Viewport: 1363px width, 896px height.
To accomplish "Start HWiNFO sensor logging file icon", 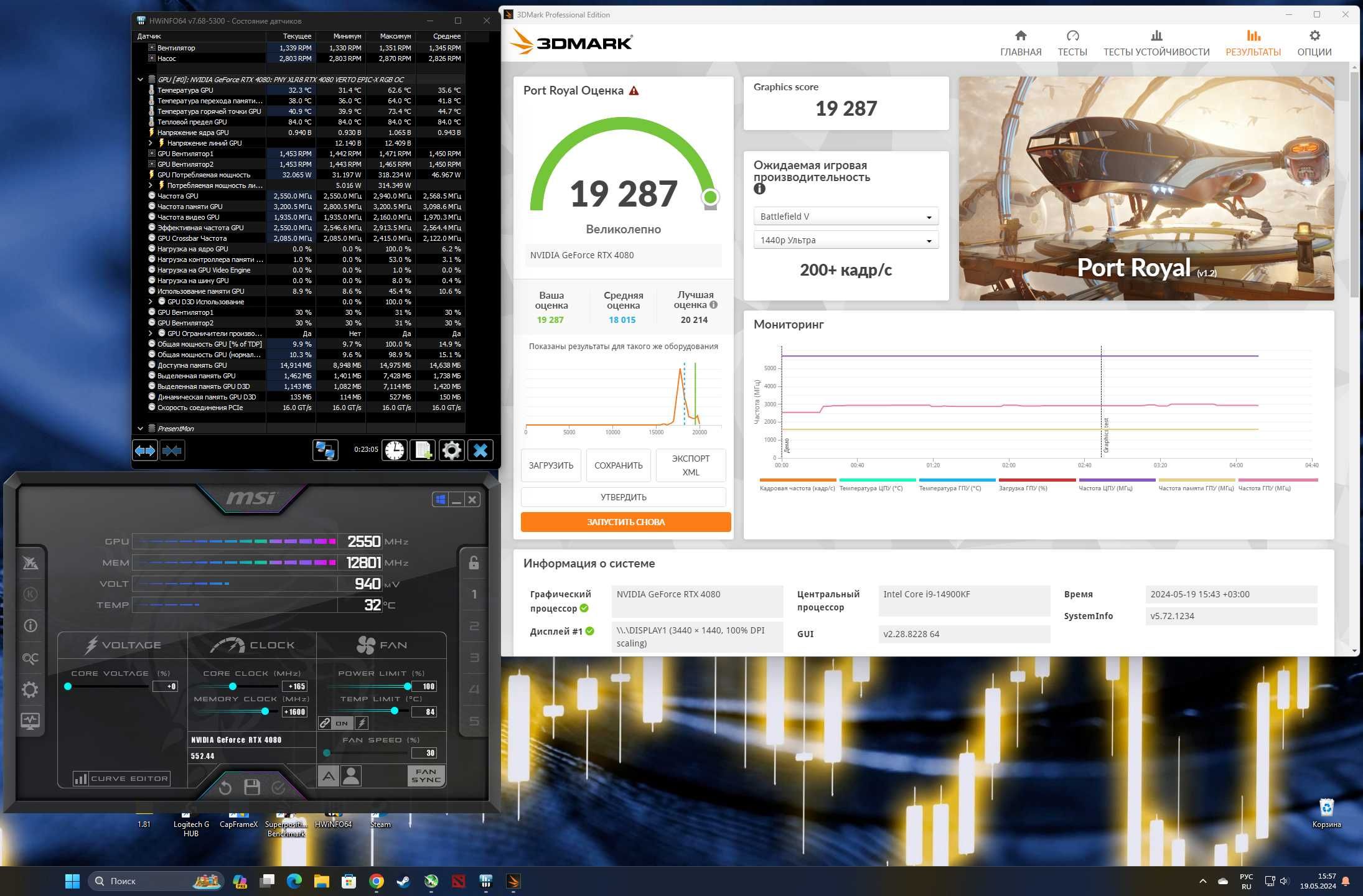I will (423, 450).
